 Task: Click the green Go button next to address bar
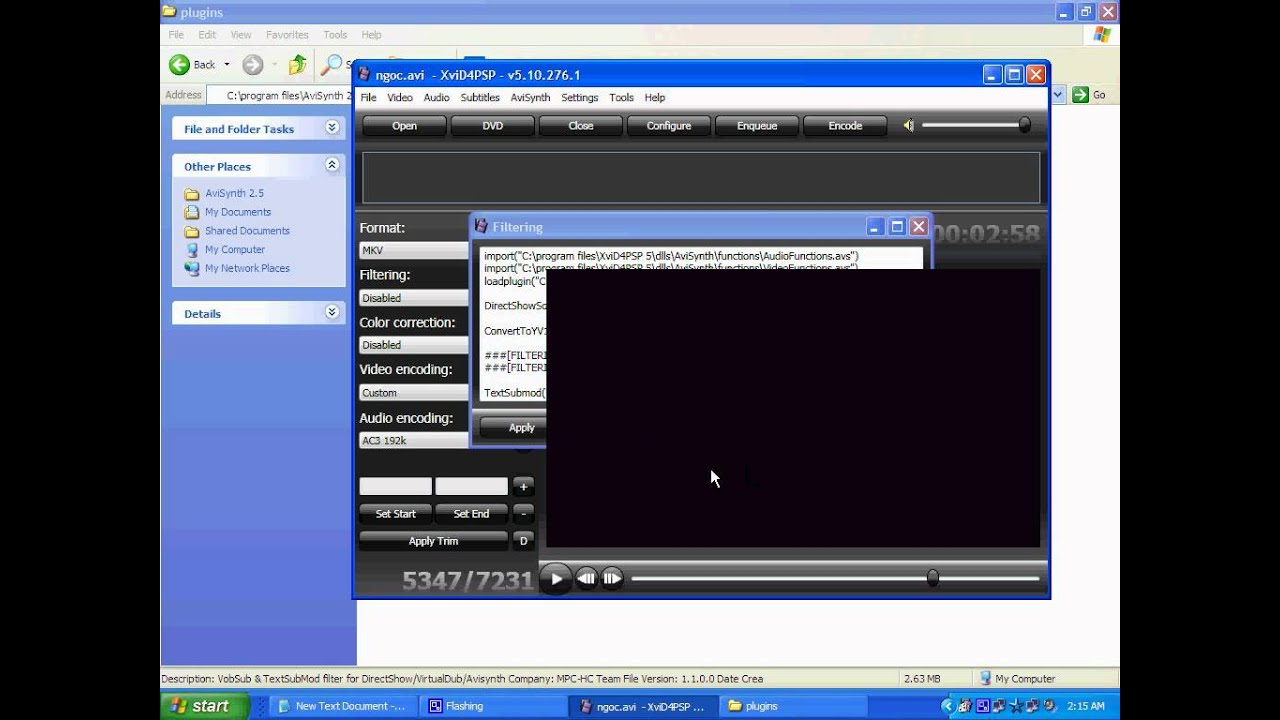tap(1090, 95)
